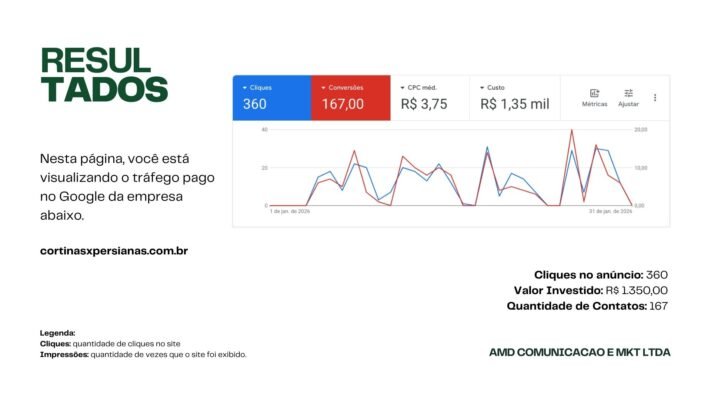Click the Legenda label

[x=58, y=332]
